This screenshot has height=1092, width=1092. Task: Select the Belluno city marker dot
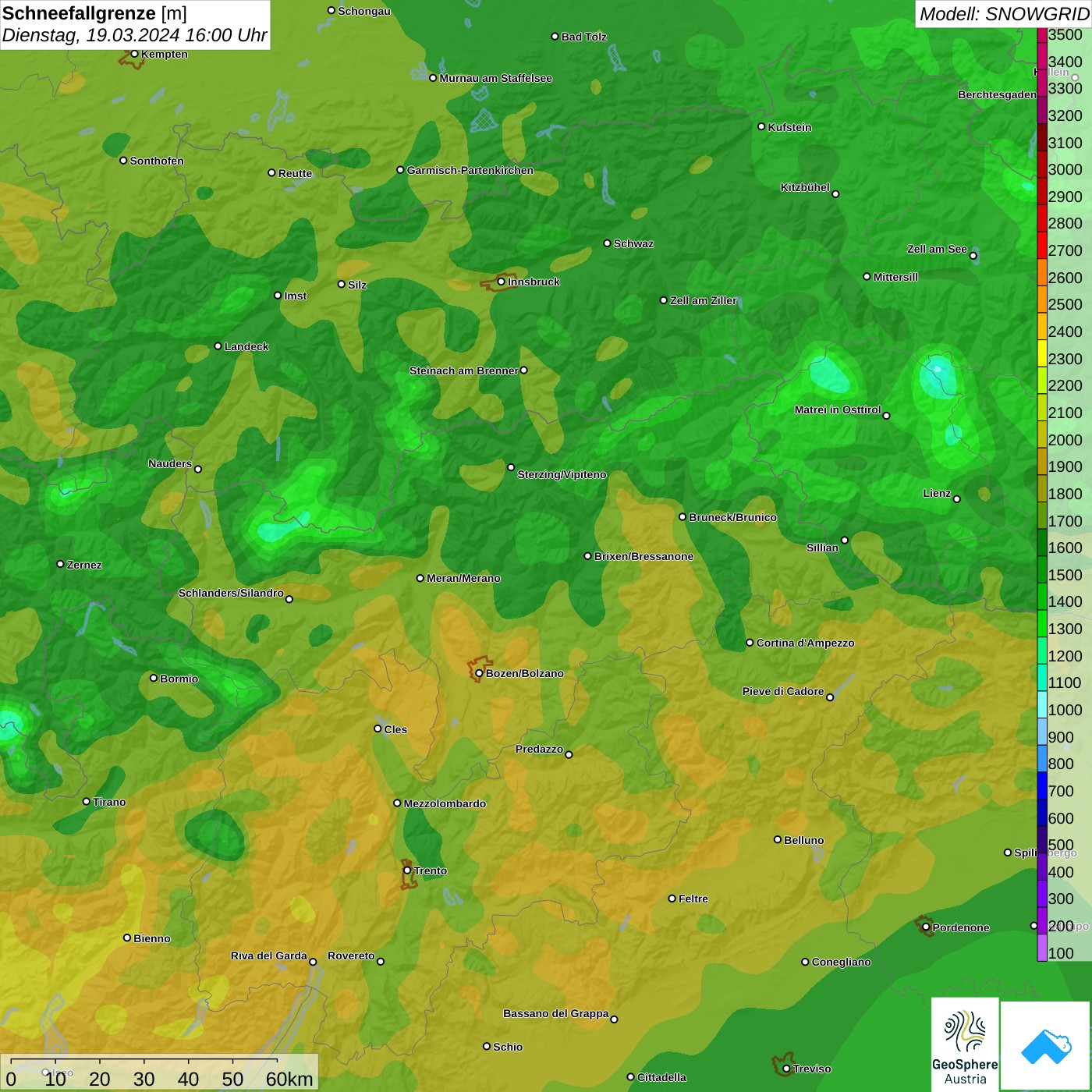coord(778,839)
